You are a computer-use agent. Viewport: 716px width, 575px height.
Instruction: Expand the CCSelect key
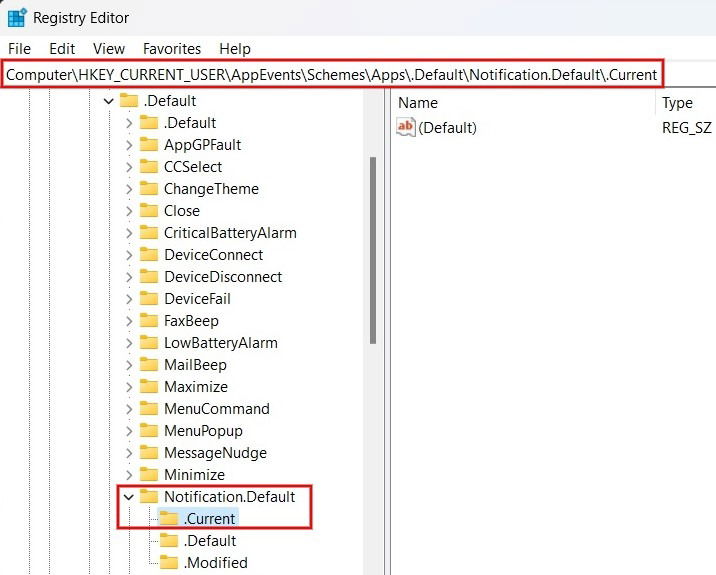[x=129, y=167]
